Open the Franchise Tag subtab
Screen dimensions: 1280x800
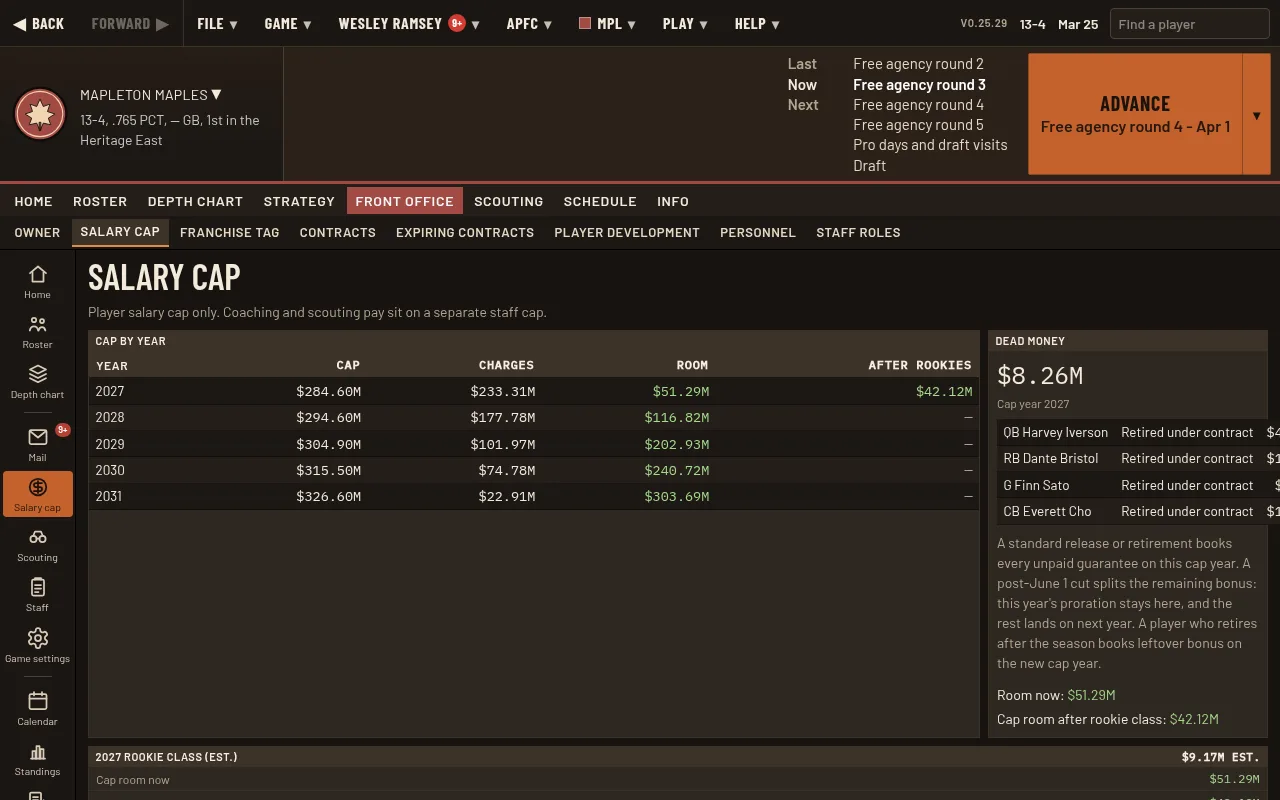[x=229, y=232]
